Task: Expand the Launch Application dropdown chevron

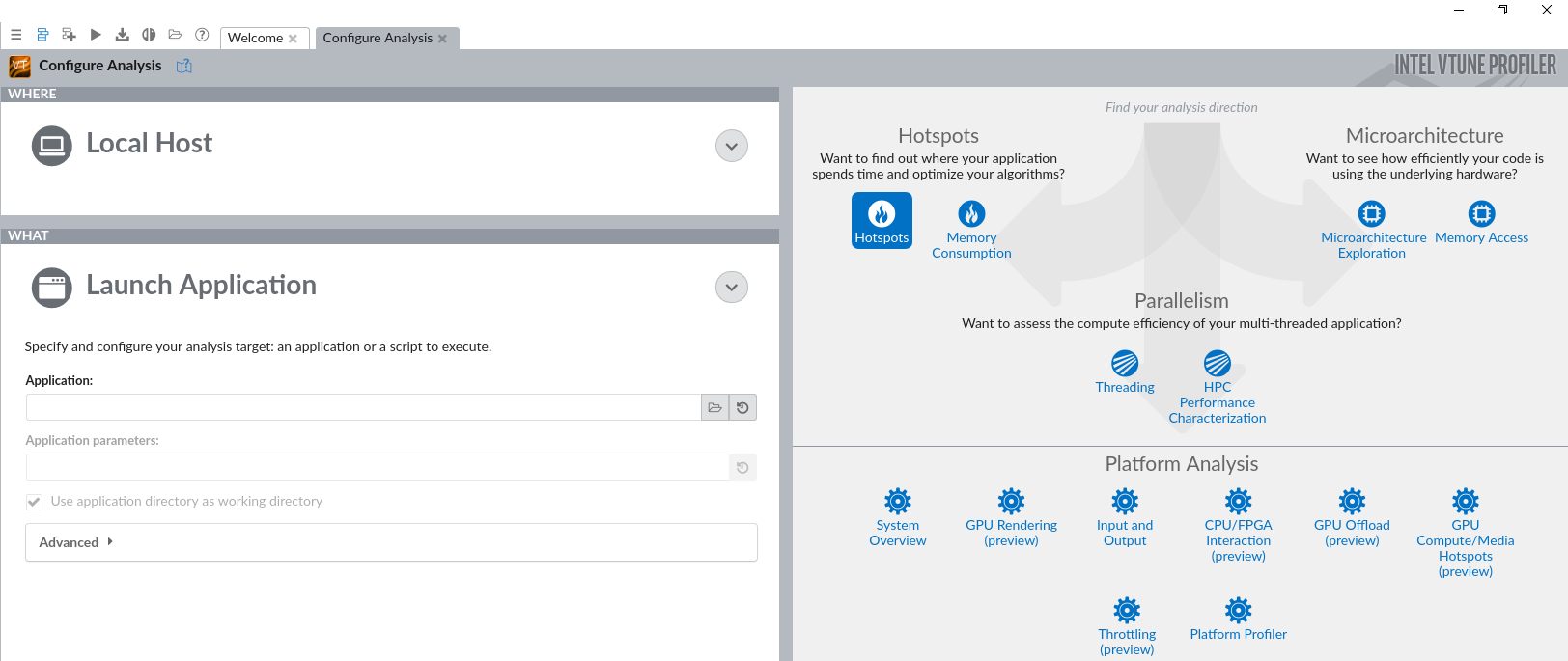Action: [x=732, y=287]
